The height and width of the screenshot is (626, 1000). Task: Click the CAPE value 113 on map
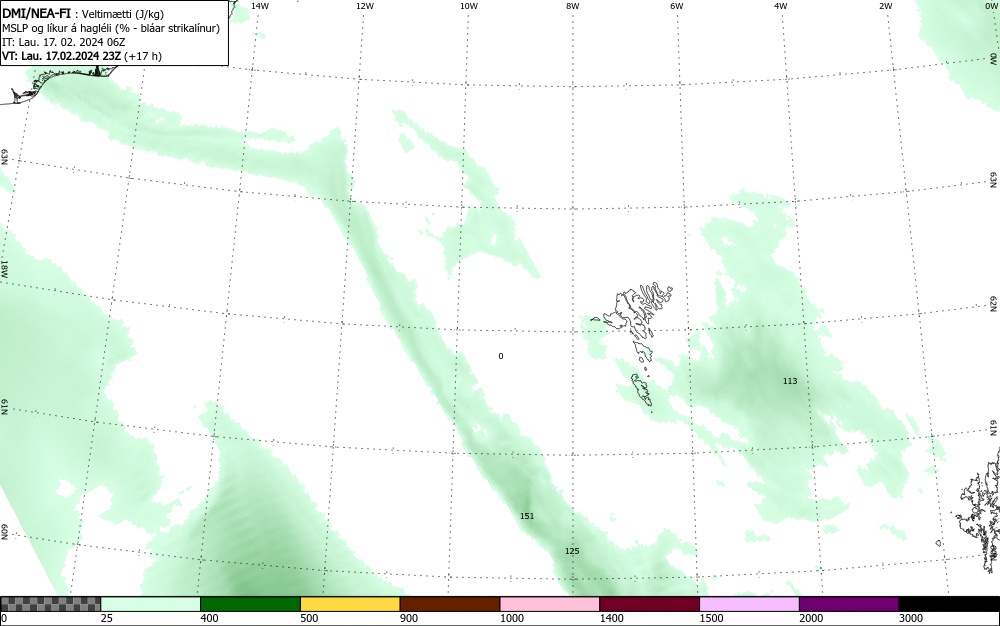coord(790,381)
